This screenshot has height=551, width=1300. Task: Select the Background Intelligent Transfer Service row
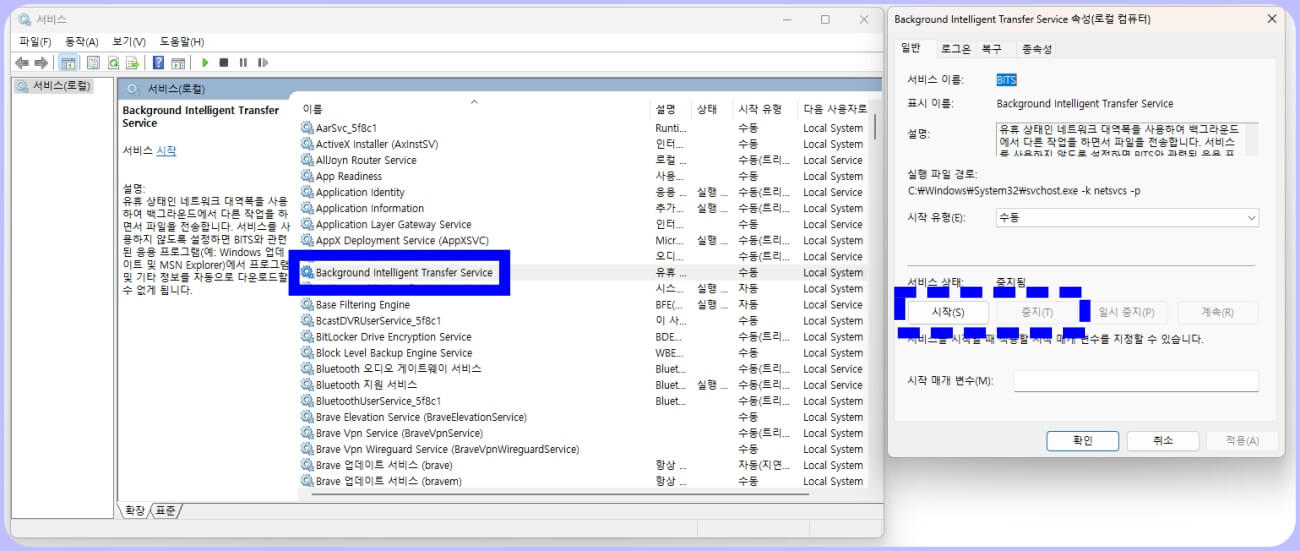582,272
